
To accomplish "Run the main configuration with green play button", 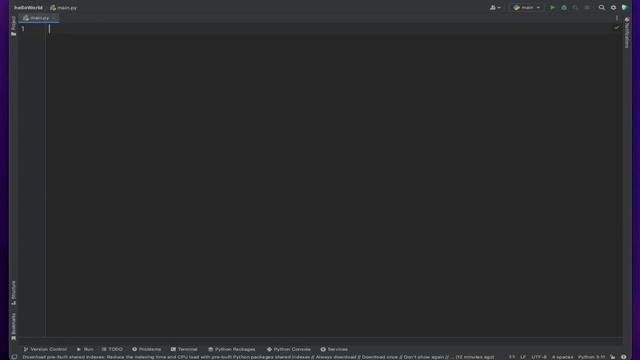I will tap(552, 7).
